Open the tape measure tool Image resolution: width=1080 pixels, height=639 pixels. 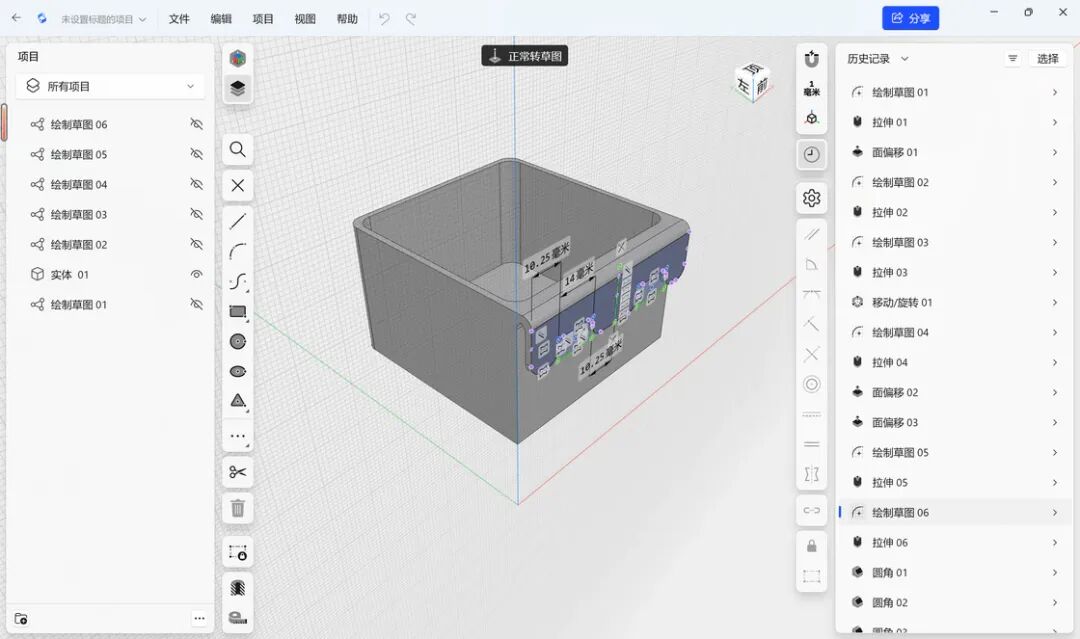238,617
